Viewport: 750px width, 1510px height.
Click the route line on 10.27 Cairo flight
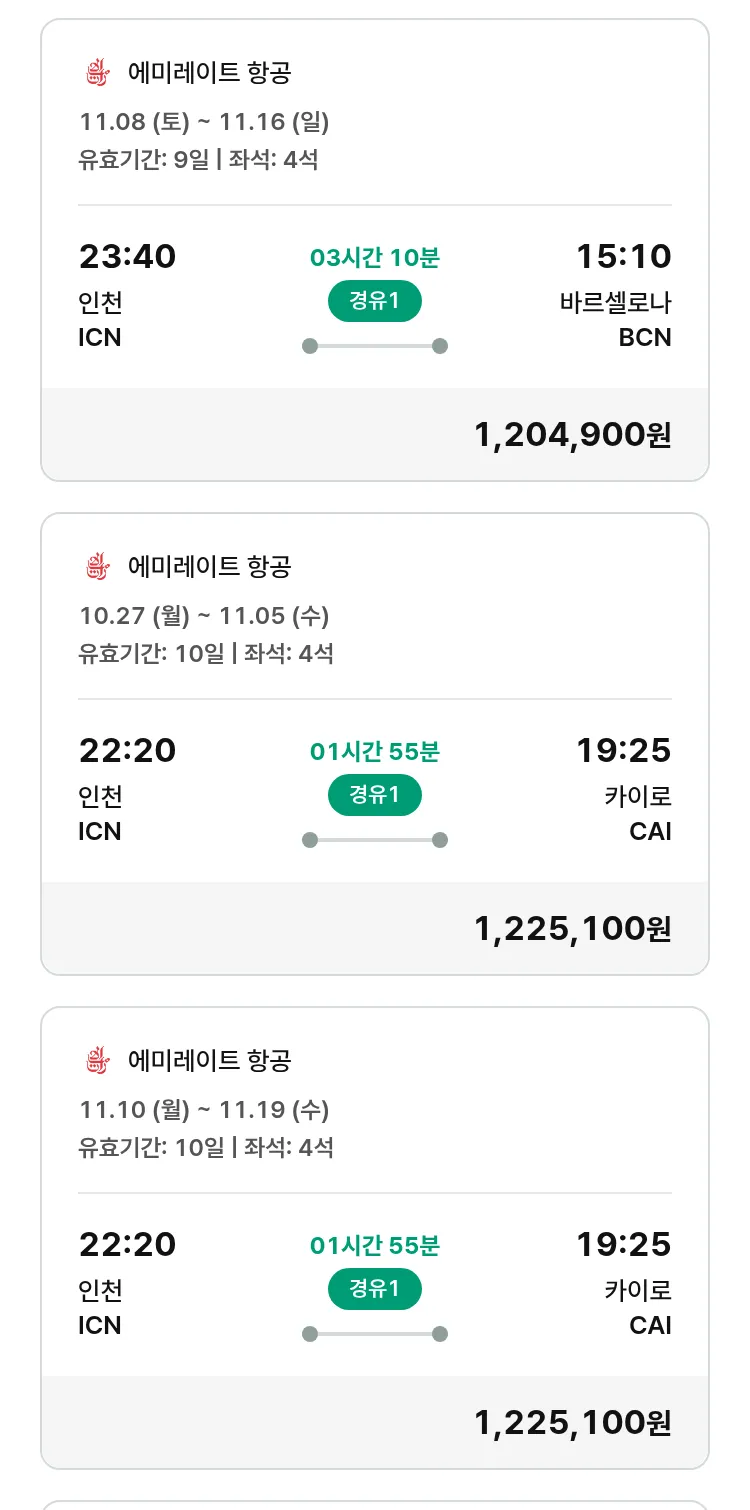(375, 840)
